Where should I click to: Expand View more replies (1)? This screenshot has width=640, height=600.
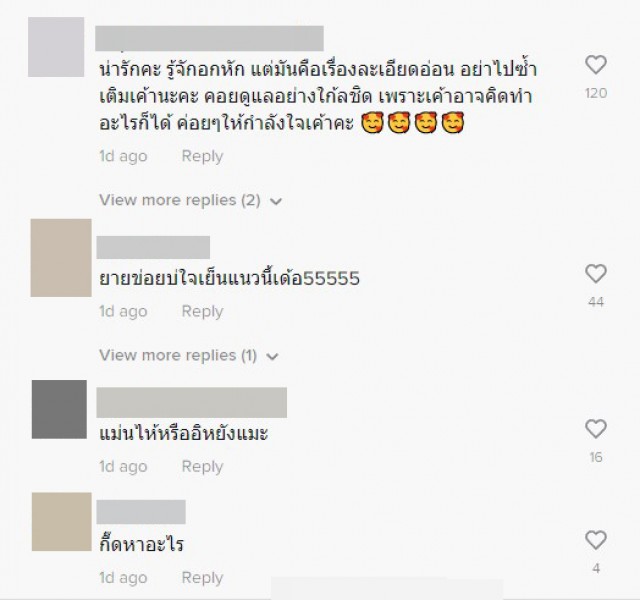click(x=189, y=356)
